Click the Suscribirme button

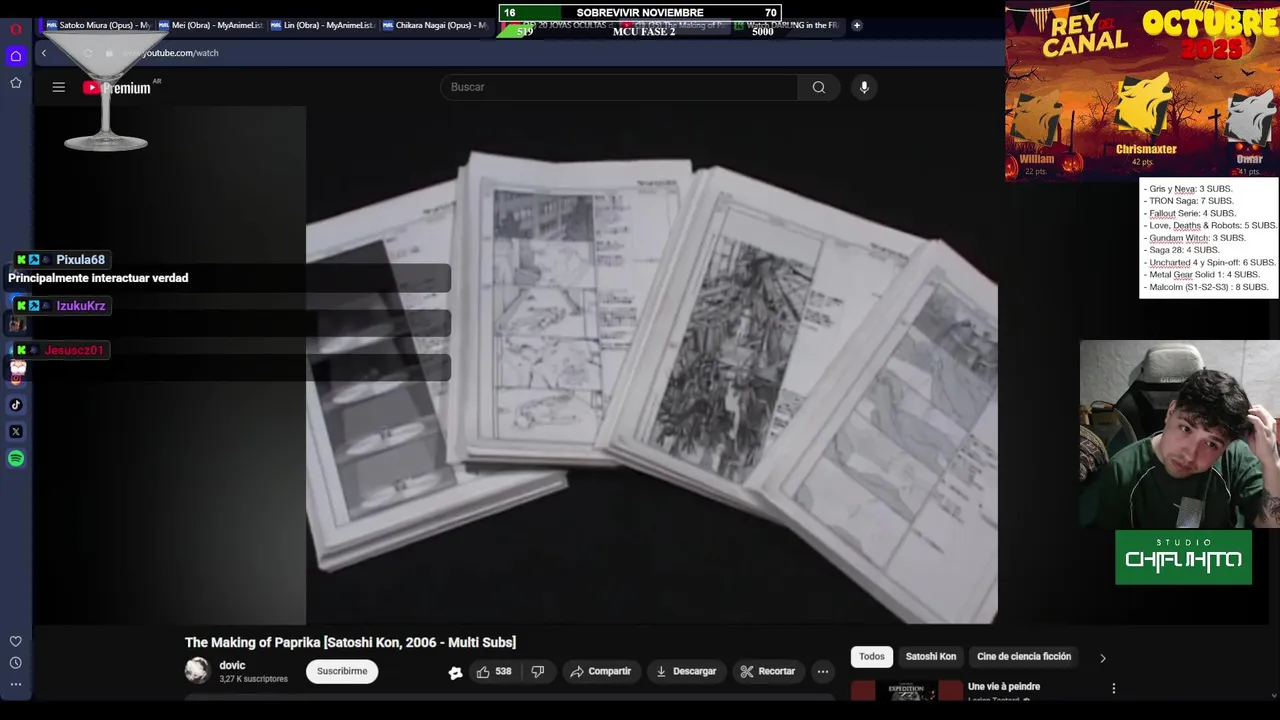(x=342, y=671)
